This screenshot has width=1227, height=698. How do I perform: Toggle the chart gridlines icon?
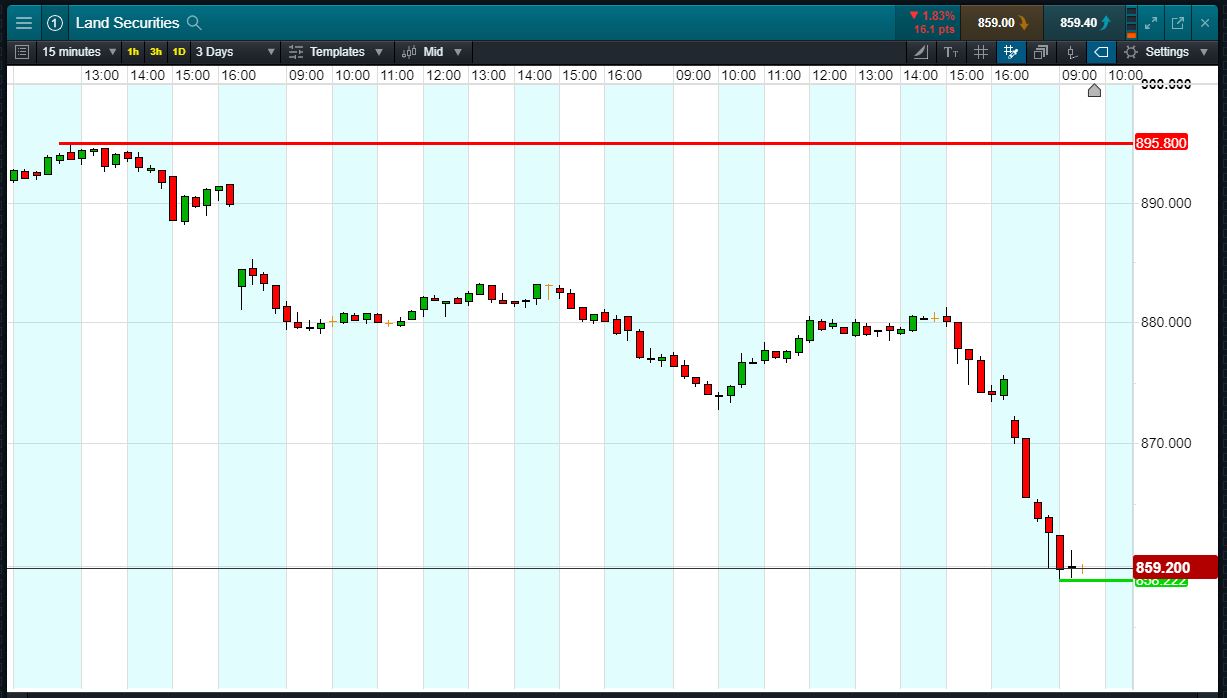981,52
